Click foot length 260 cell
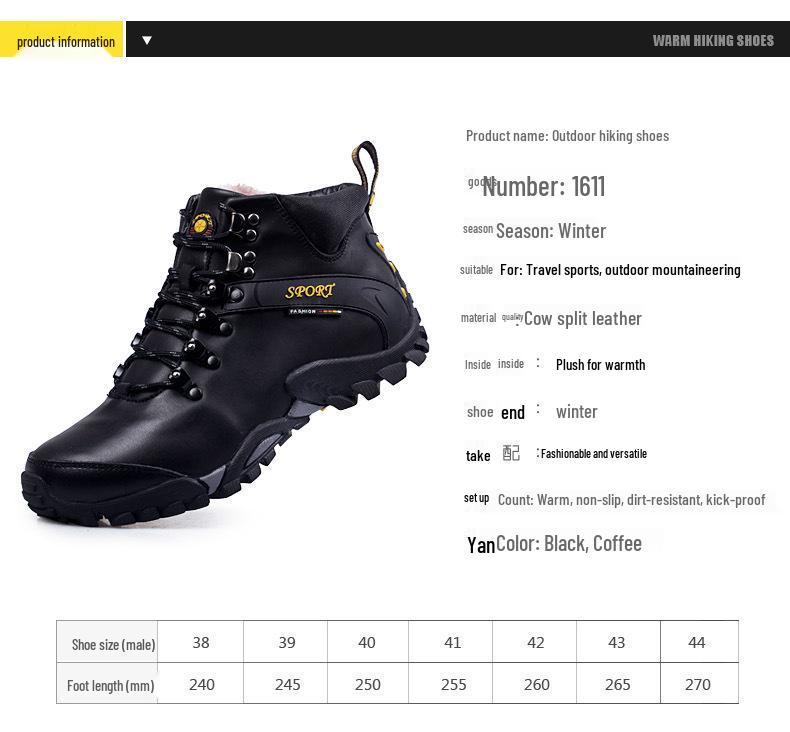The width and height of the screenshot is (790, 732). pyautogui.click(x=535, y=684)
